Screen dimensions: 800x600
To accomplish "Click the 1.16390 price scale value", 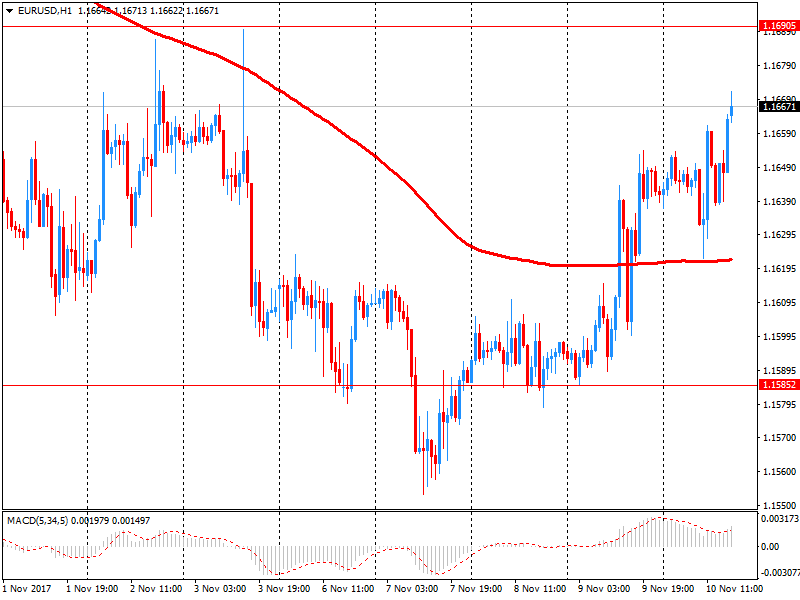I will click(x=779, y=202).
